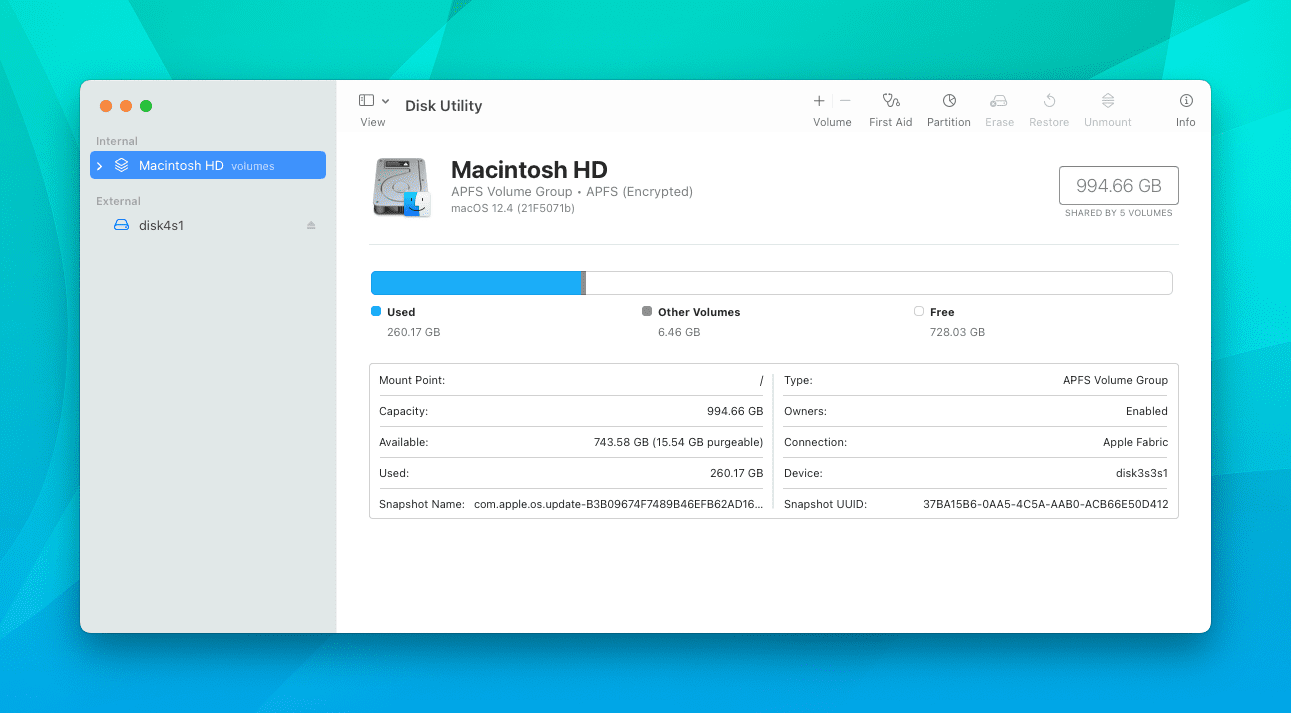The width and height of the screenshot is (1291, 713).
Task: Click the Macintosh HD drive icon image
Action: [x=402, y=187]
